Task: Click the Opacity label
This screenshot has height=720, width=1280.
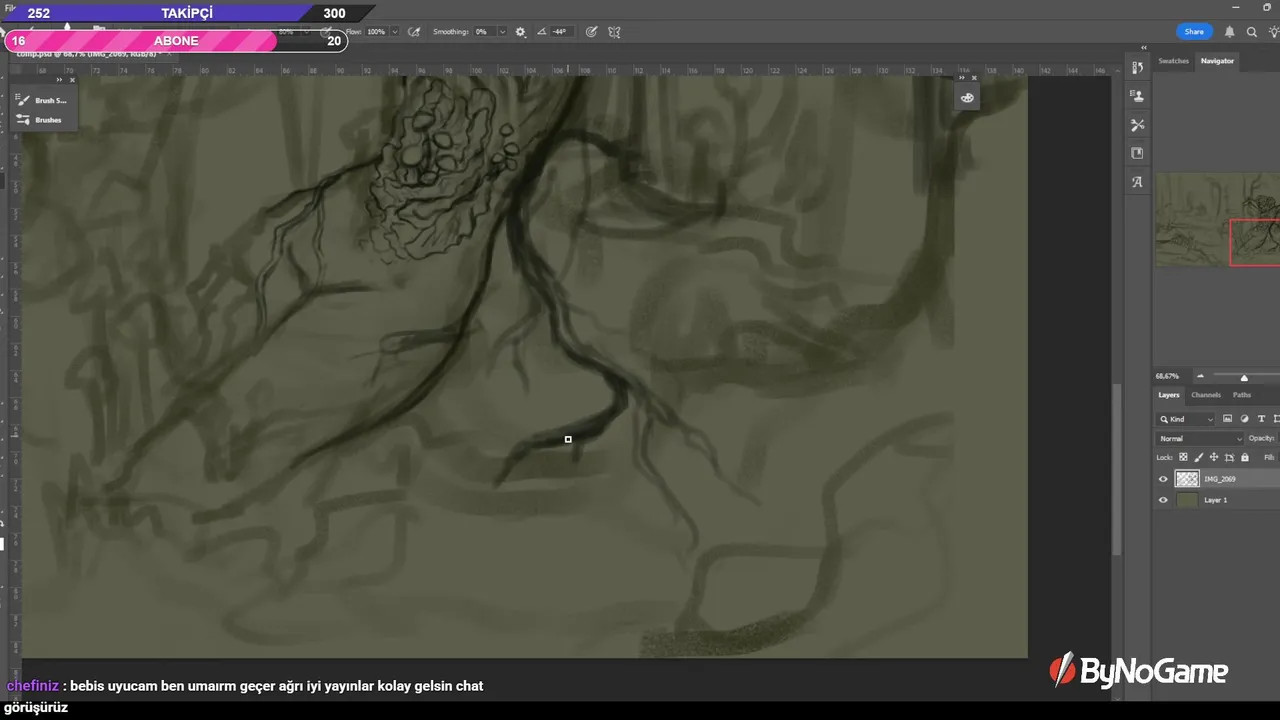Action: 1262,438
